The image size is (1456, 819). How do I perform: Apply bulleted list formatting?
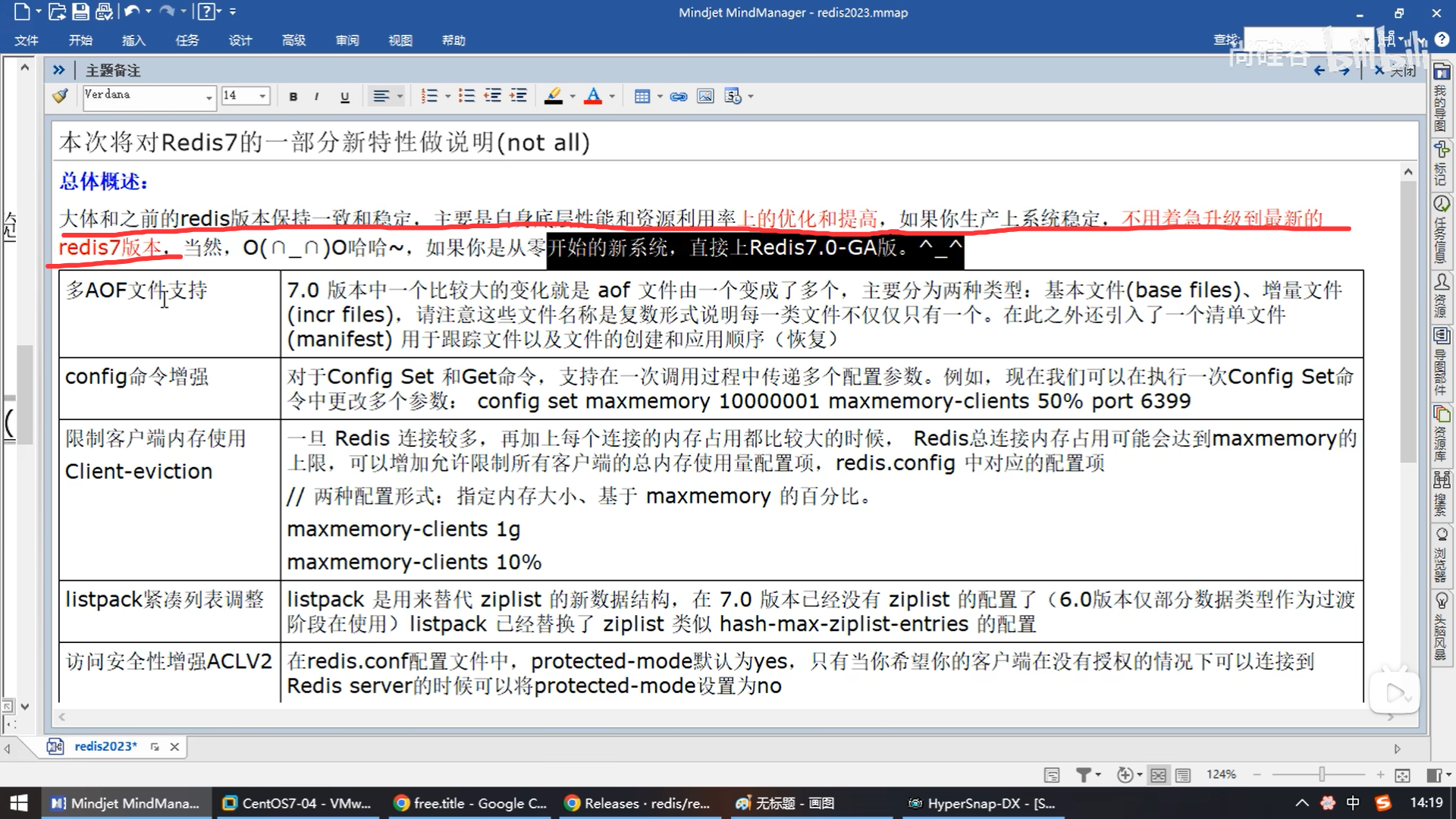click(x=466, y=96)
